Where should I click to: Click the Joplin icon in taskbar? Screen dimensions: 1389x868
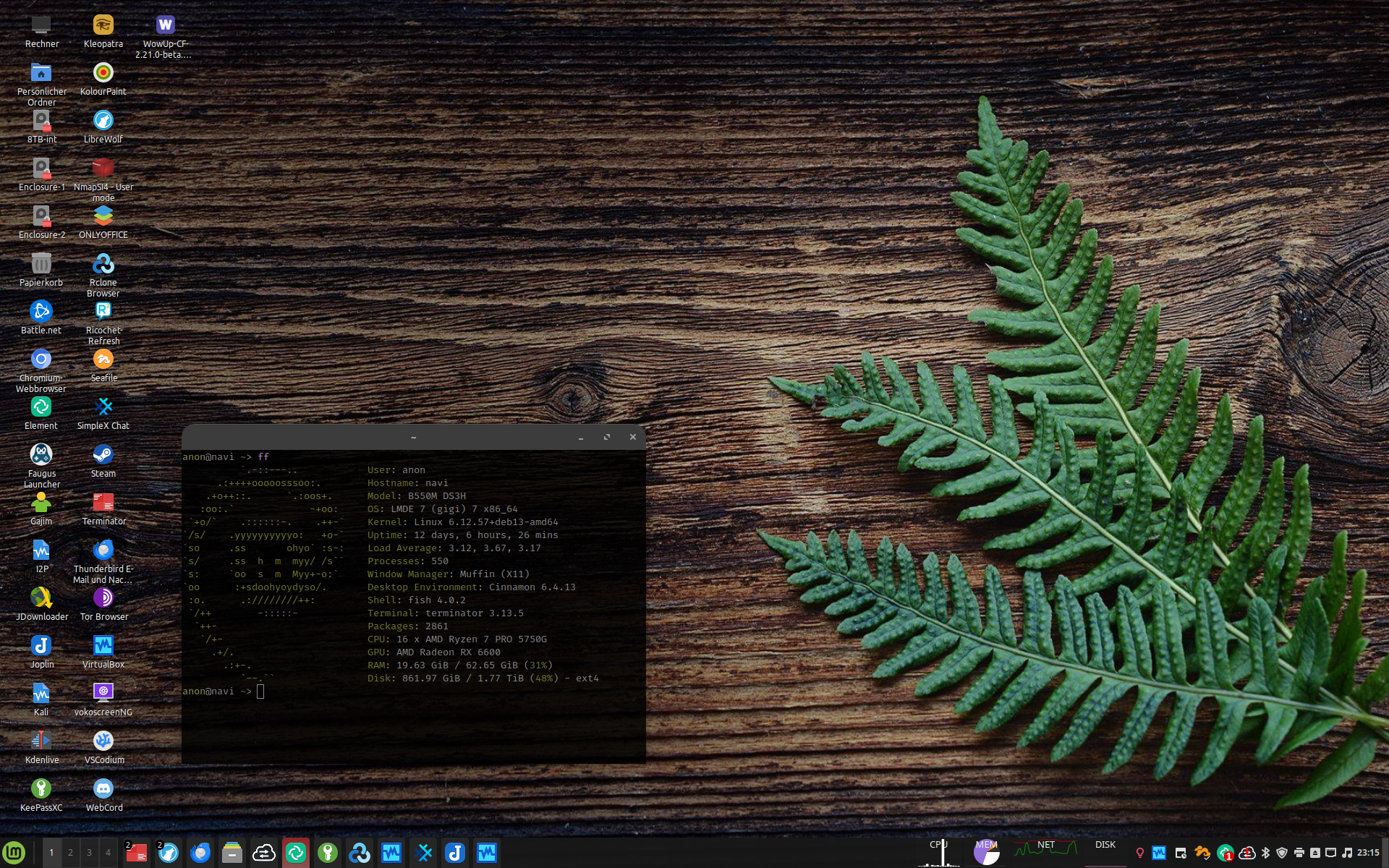pos(455,853)
